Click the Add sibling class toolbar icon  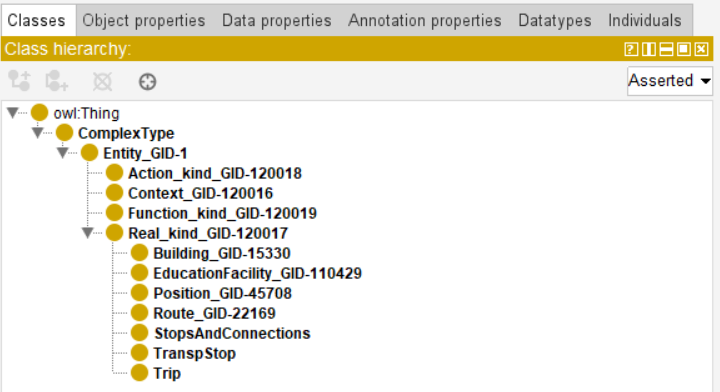[56, 81]
